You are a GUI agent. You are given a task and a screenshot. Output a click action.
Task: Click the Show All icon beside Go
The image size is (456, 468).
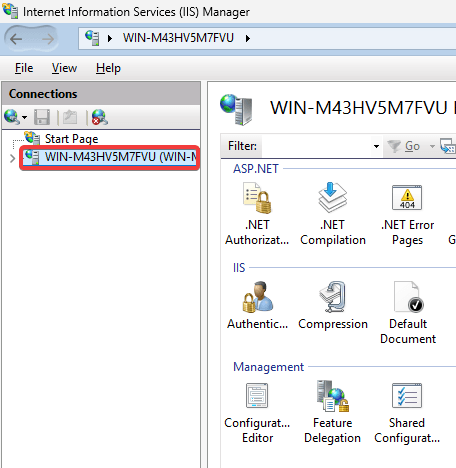(447, 146)
